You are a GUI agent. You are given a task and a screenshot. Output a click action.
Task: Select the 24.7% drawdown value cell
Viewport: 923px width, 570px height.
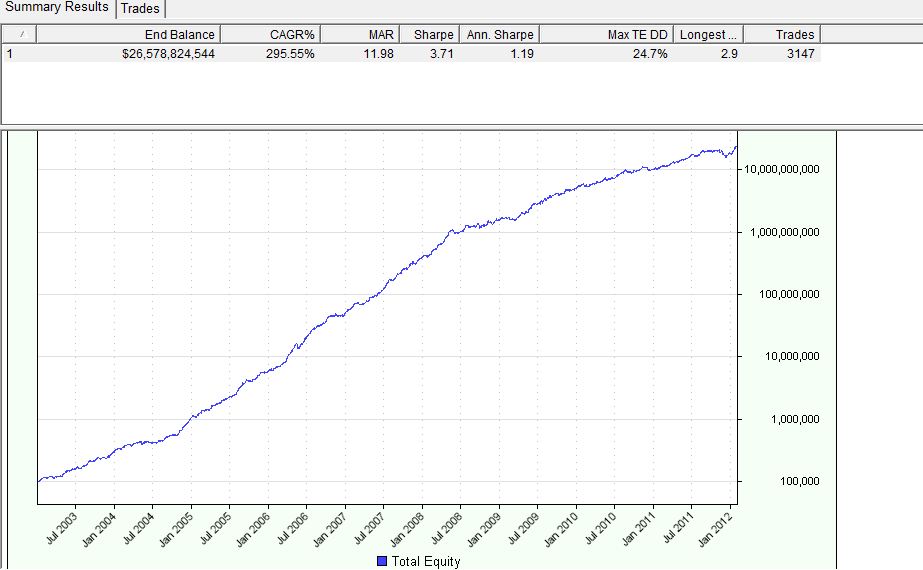tap(650, 54)
